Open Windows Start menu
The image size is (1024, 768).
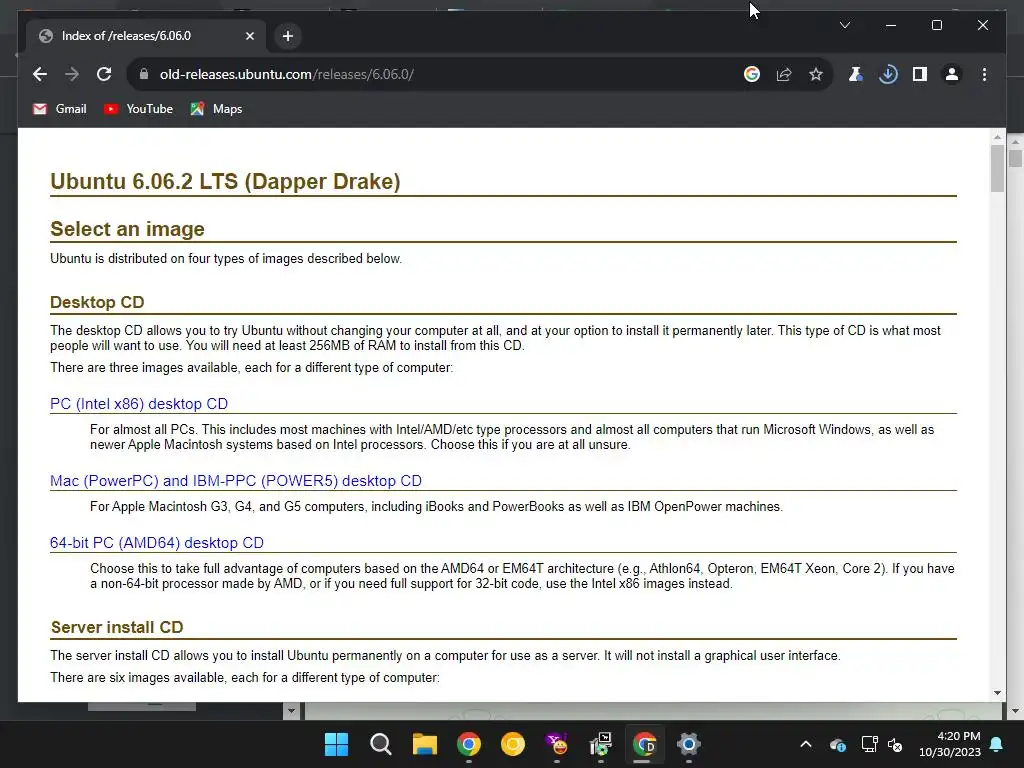point(336,744)
